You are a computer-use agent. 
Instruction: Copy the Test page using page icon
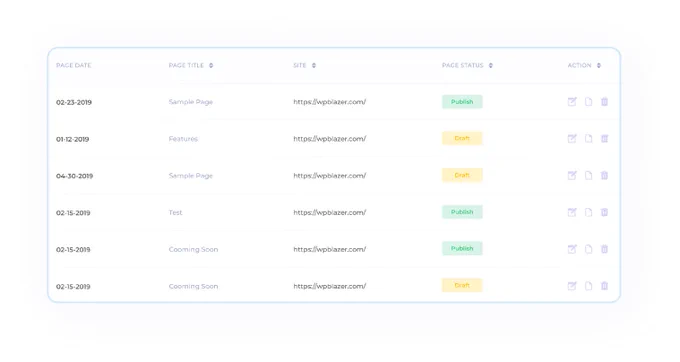click(x=588, y=212)
